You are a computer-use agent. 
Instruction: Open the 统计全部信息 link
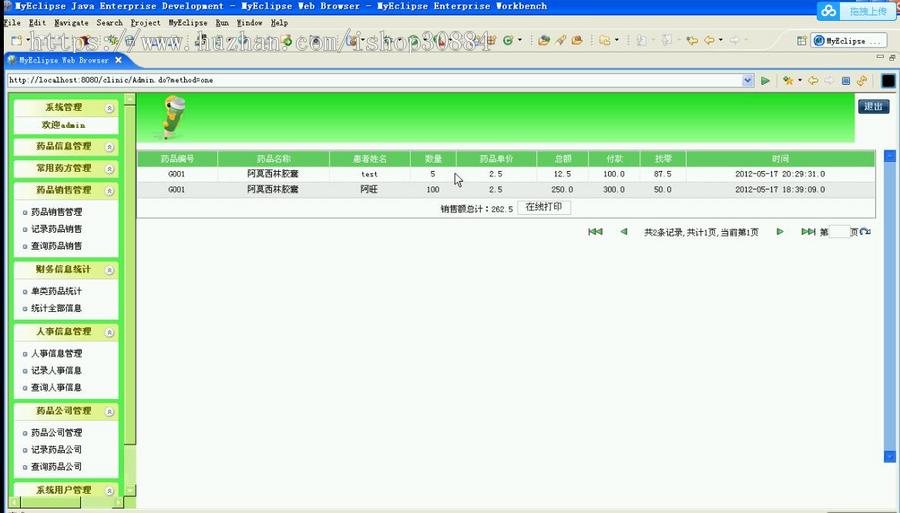pos(56,308)
